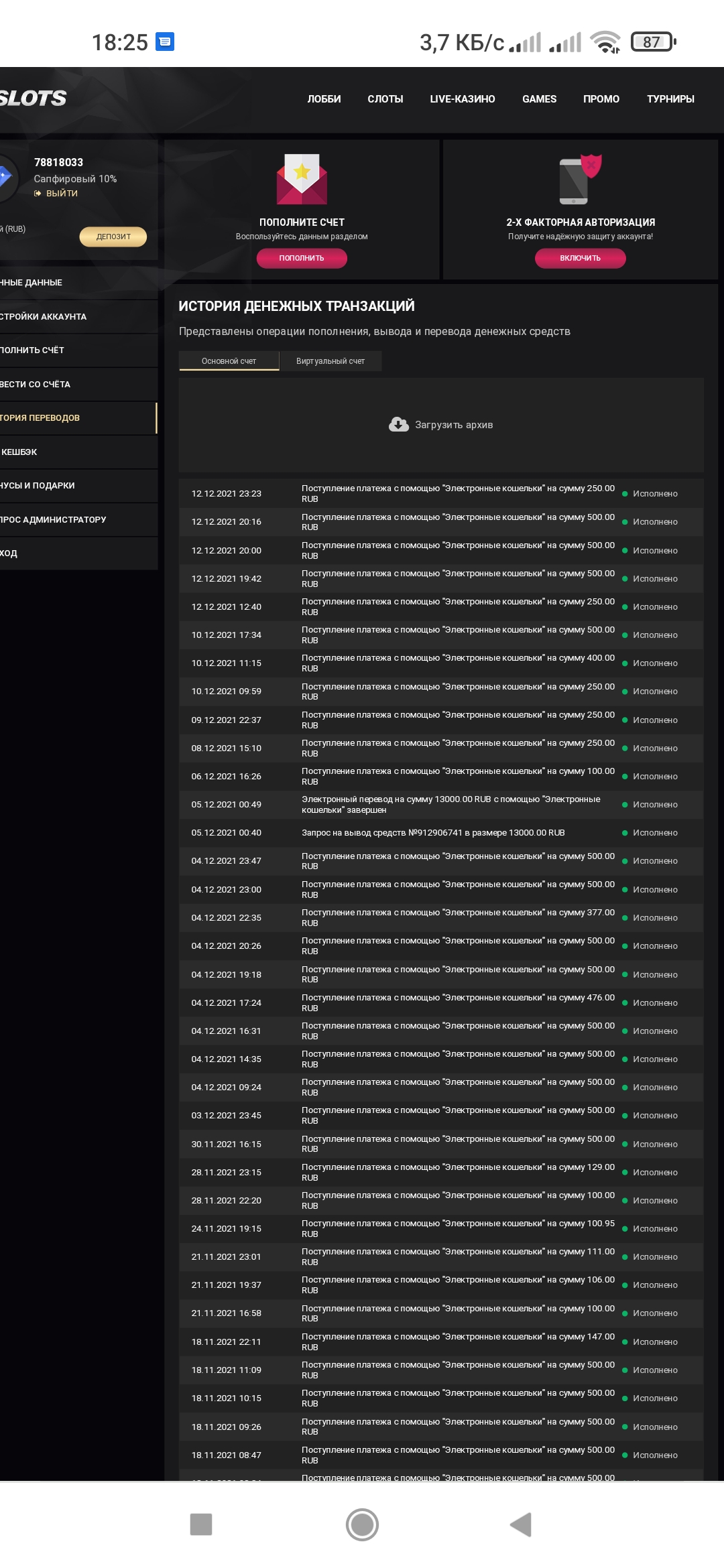Screen dimensions: 724x1568
Task: Select transaction row 04.12.2021 17:24
Action: (x=441, y=1003)
